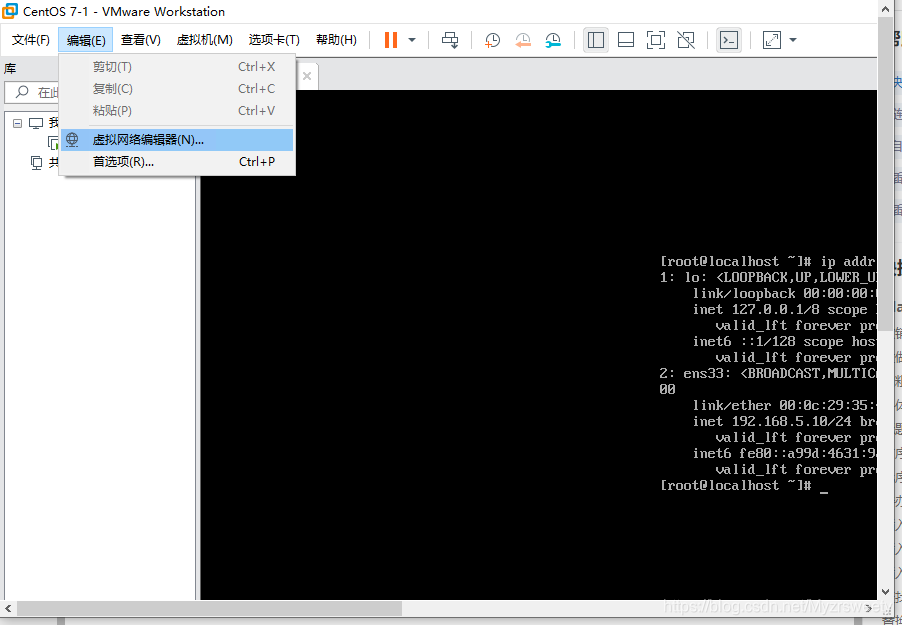
Task: Click the horizontal scrollbar thumb
Action: click(x=209, y=608)
